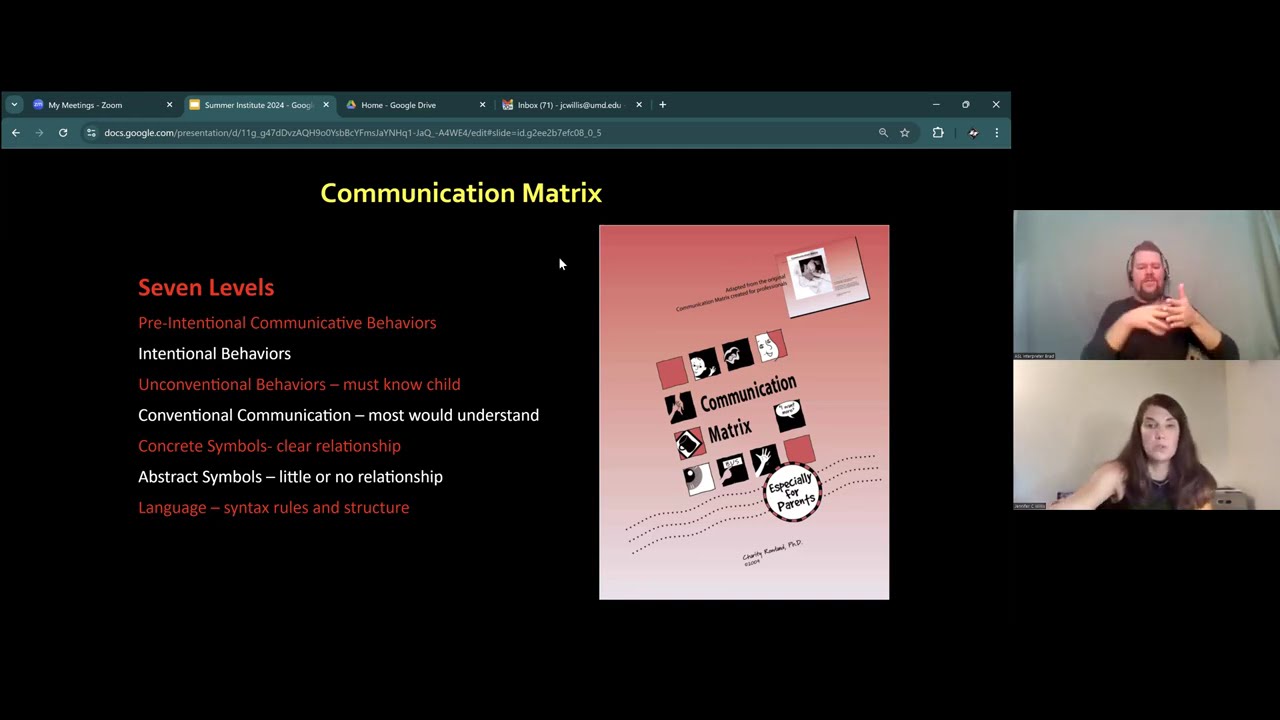Open the zoom magnifier icon in address bar

tap(883, 132)
